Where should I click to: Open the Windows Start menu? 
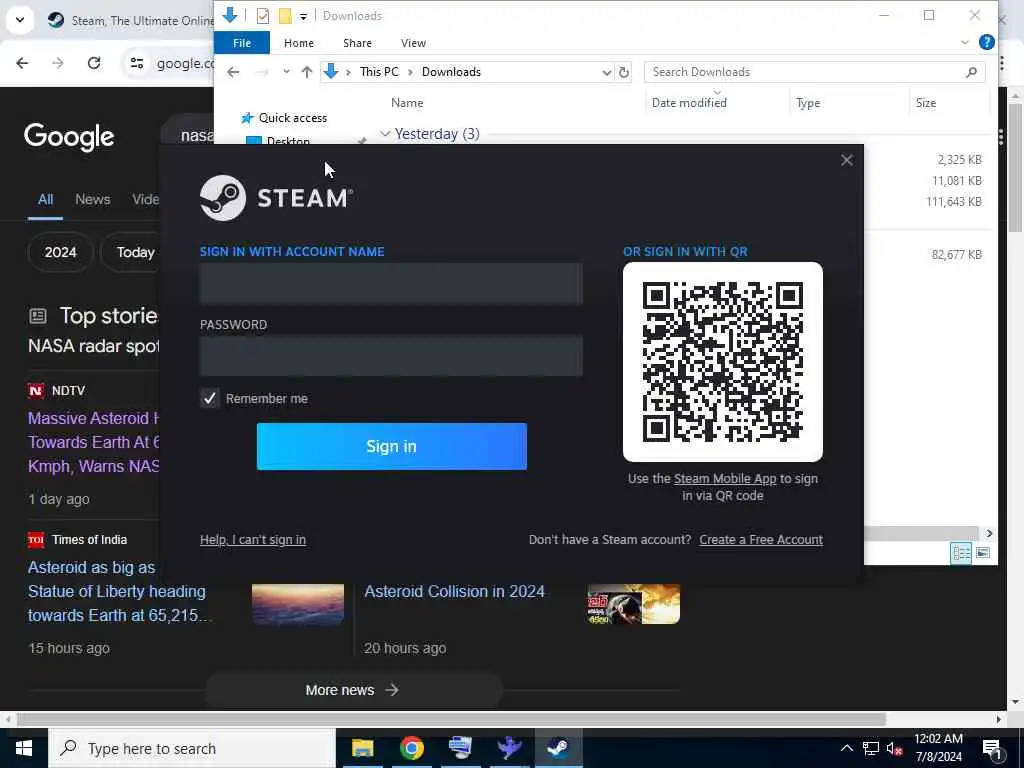point(24,748)
